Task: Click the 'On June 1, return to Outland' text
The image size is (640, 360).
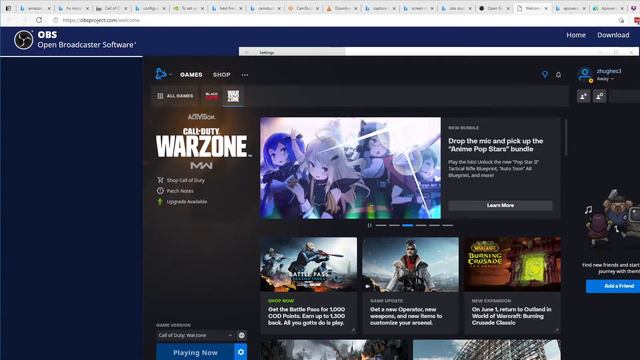Action: pos(511,316)
